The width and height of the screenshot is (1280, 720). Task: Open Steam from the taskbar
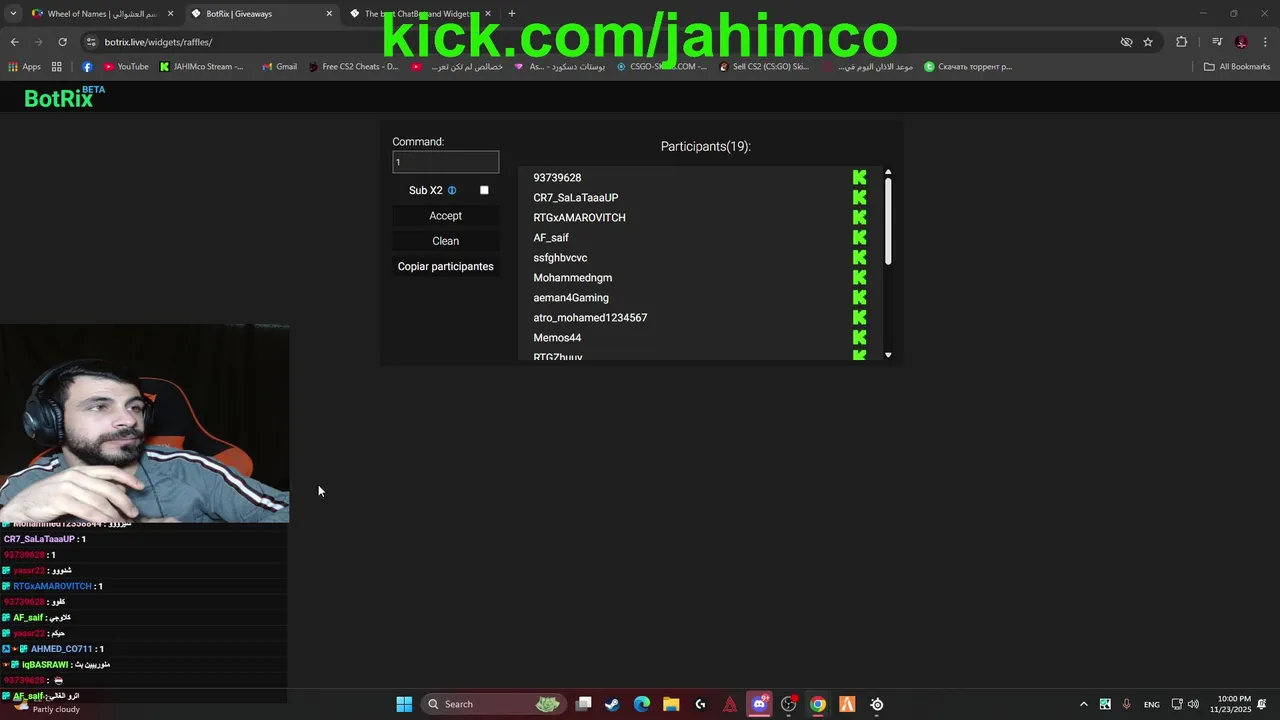(x=612, y=704)
